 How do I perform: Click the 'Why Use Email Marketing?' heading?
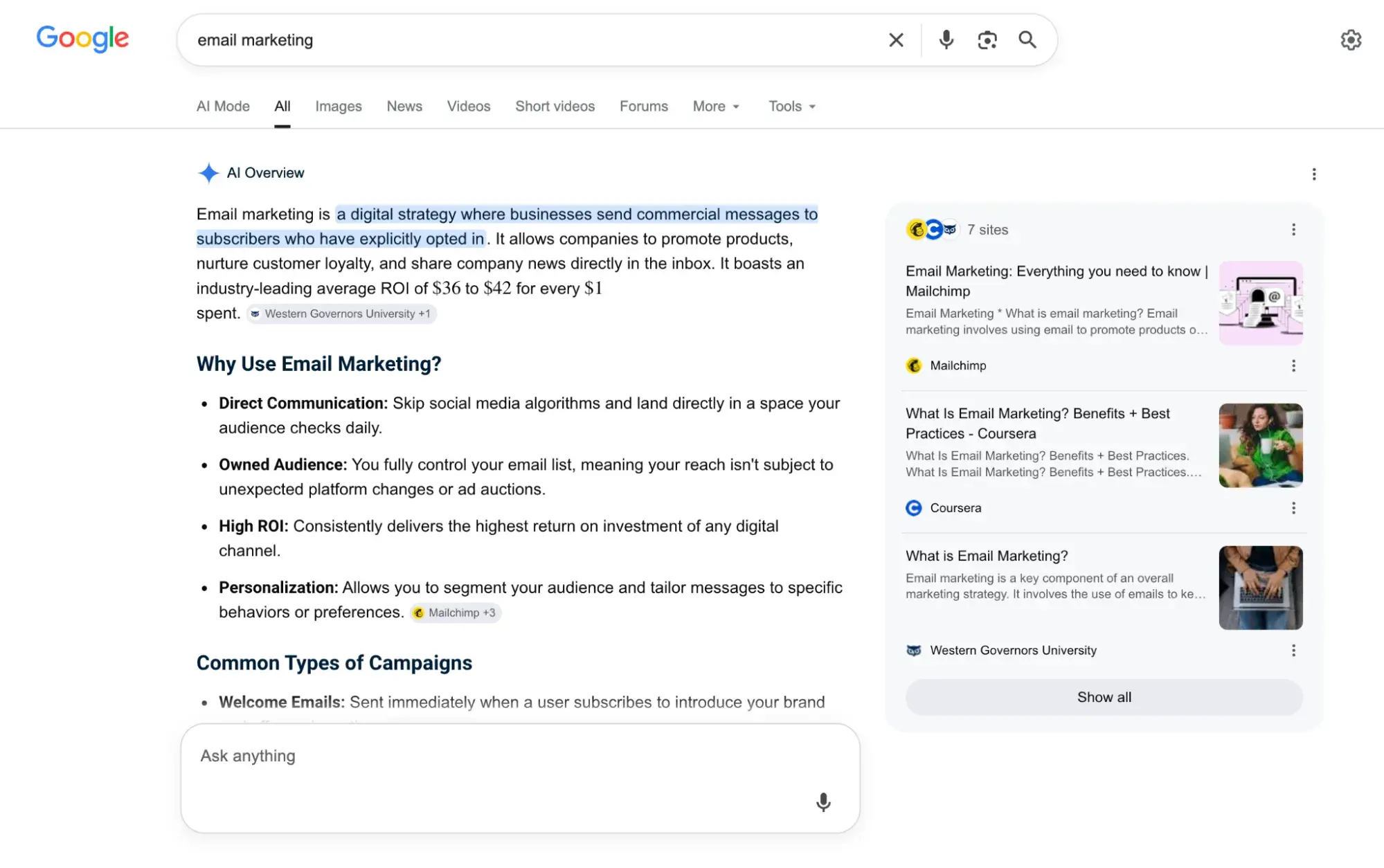click(318, 364)
